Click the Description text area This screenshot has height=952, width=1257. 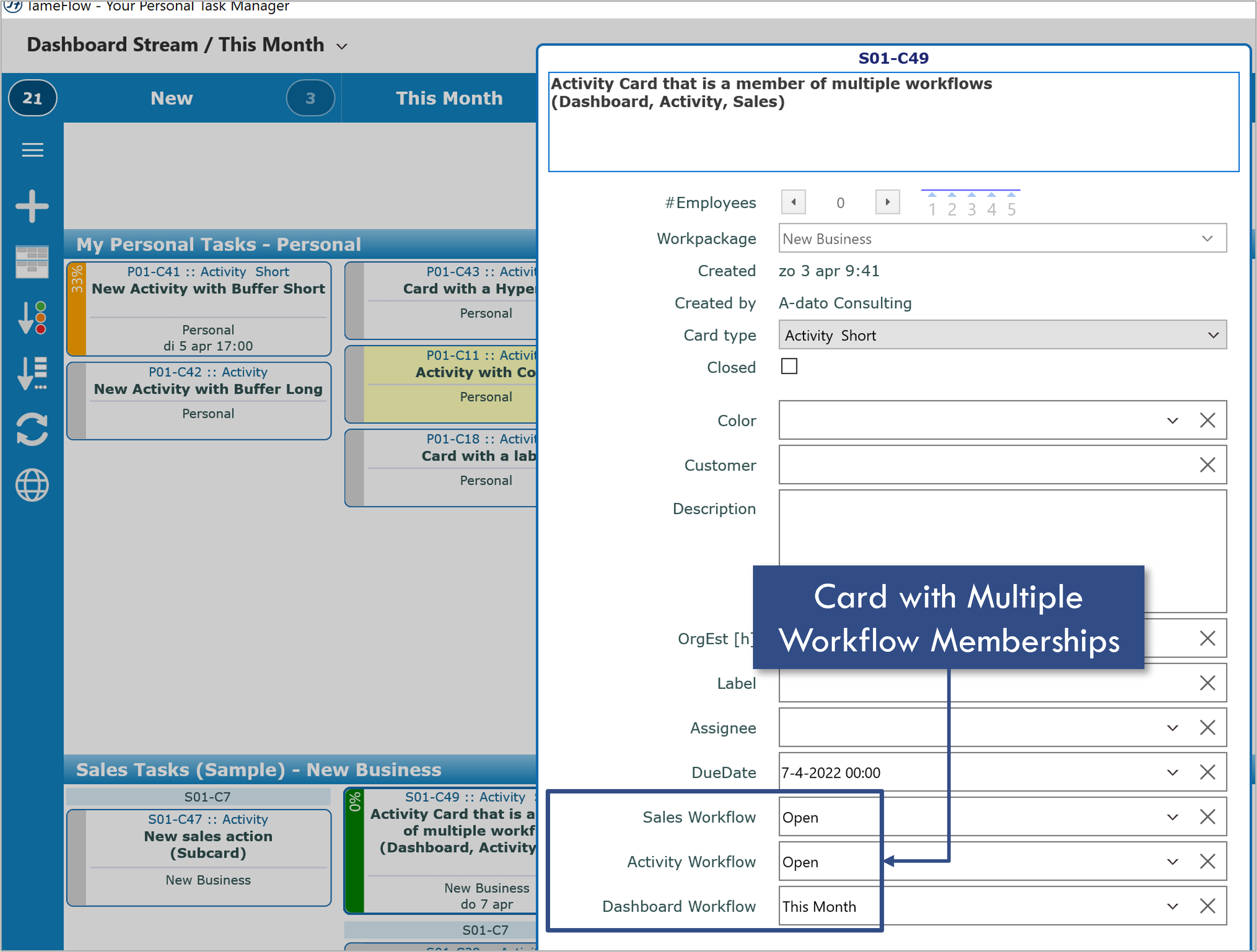(x=1002, y=551)
